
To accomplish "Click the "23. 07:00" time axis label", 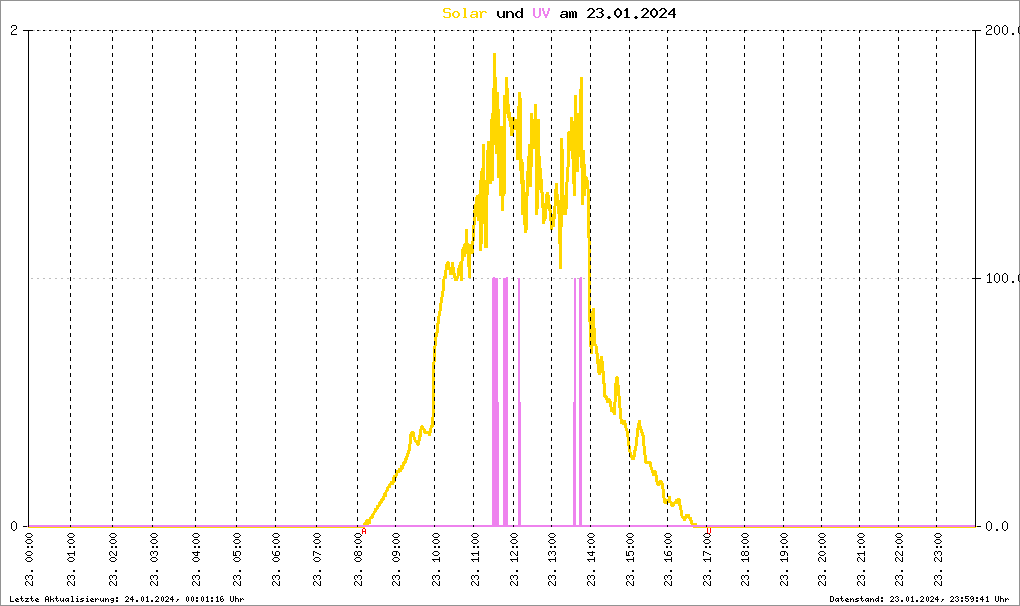I will (317, 560).
